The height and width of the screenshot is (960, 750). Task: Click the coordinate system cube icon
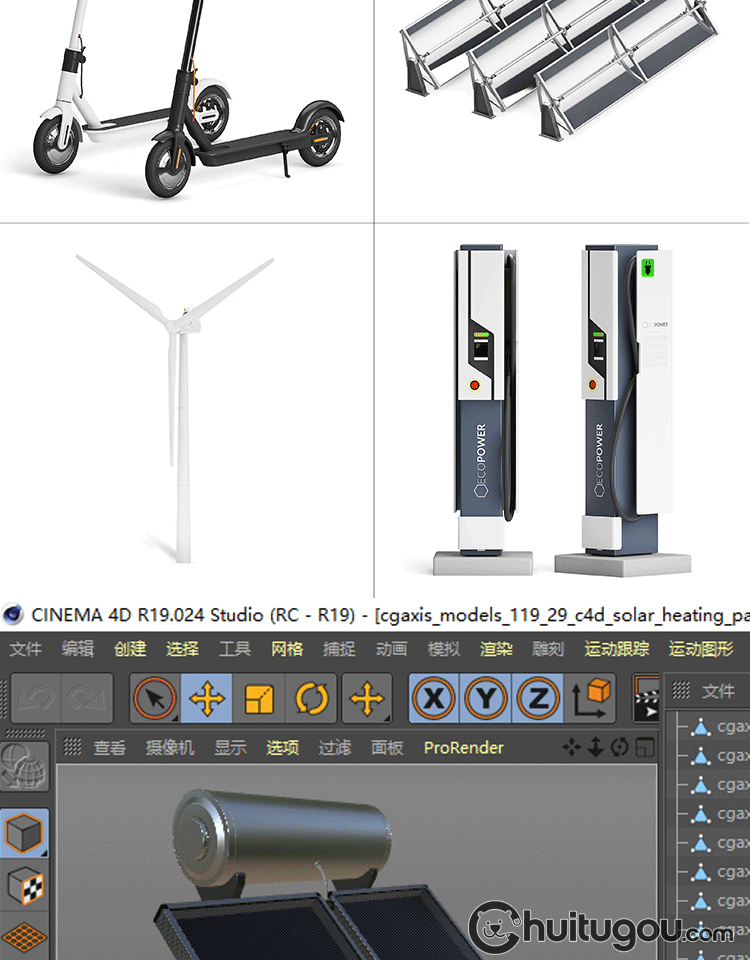tap(594, 698)
